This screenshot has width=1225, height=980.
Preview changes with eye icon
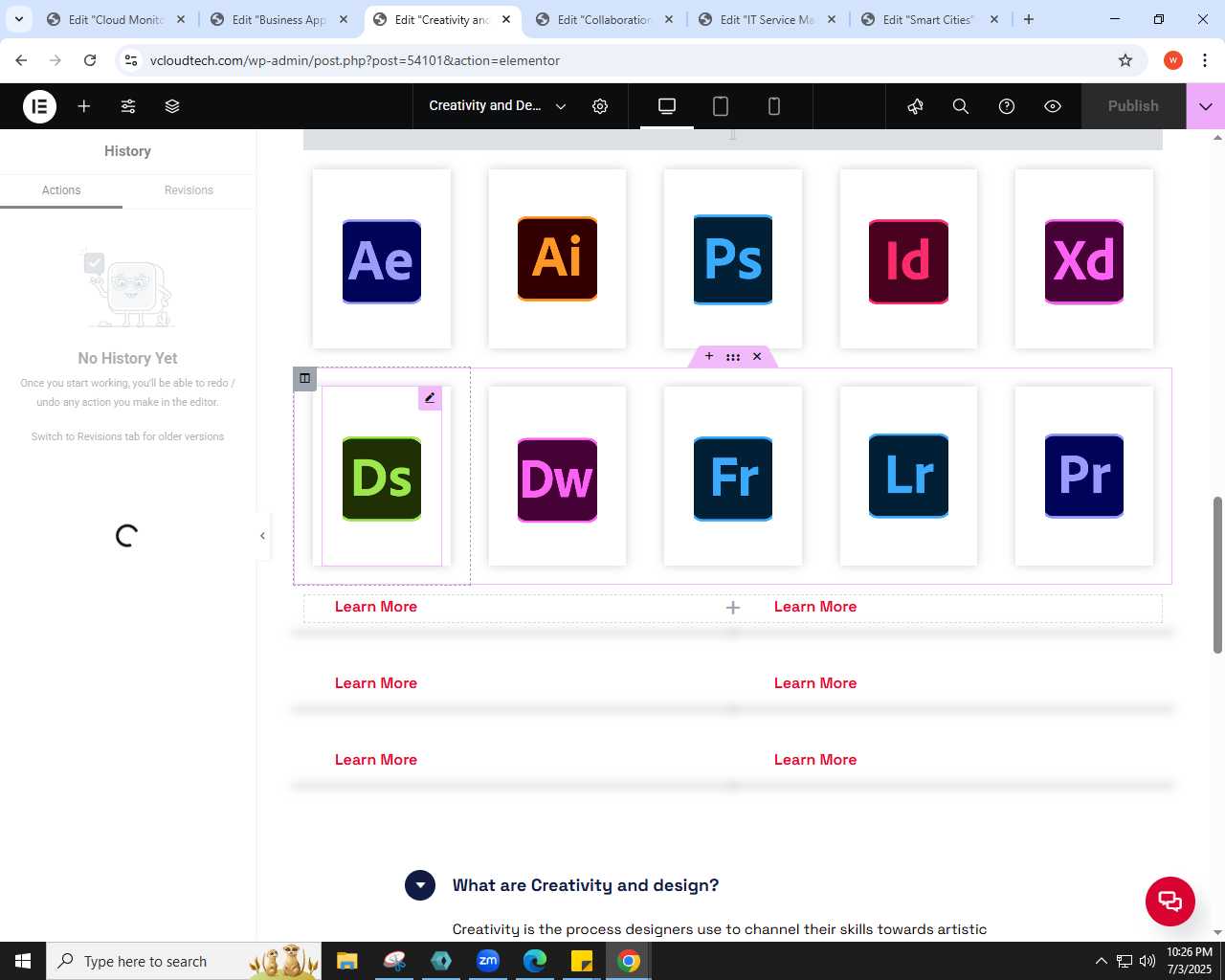[x=1053, y=106]
